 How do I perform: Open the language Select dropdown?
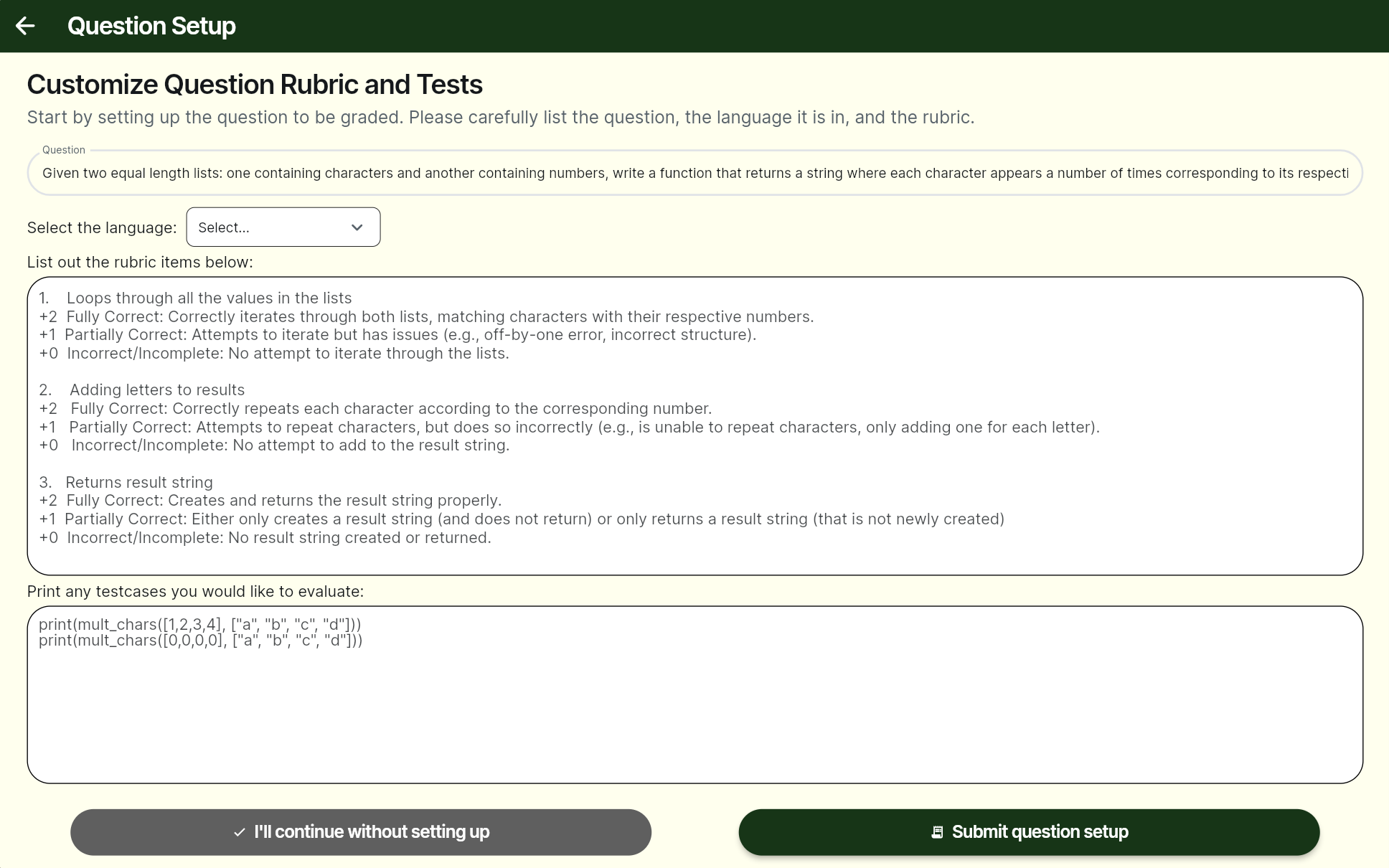pyautogui.click(x=283, y=227)
